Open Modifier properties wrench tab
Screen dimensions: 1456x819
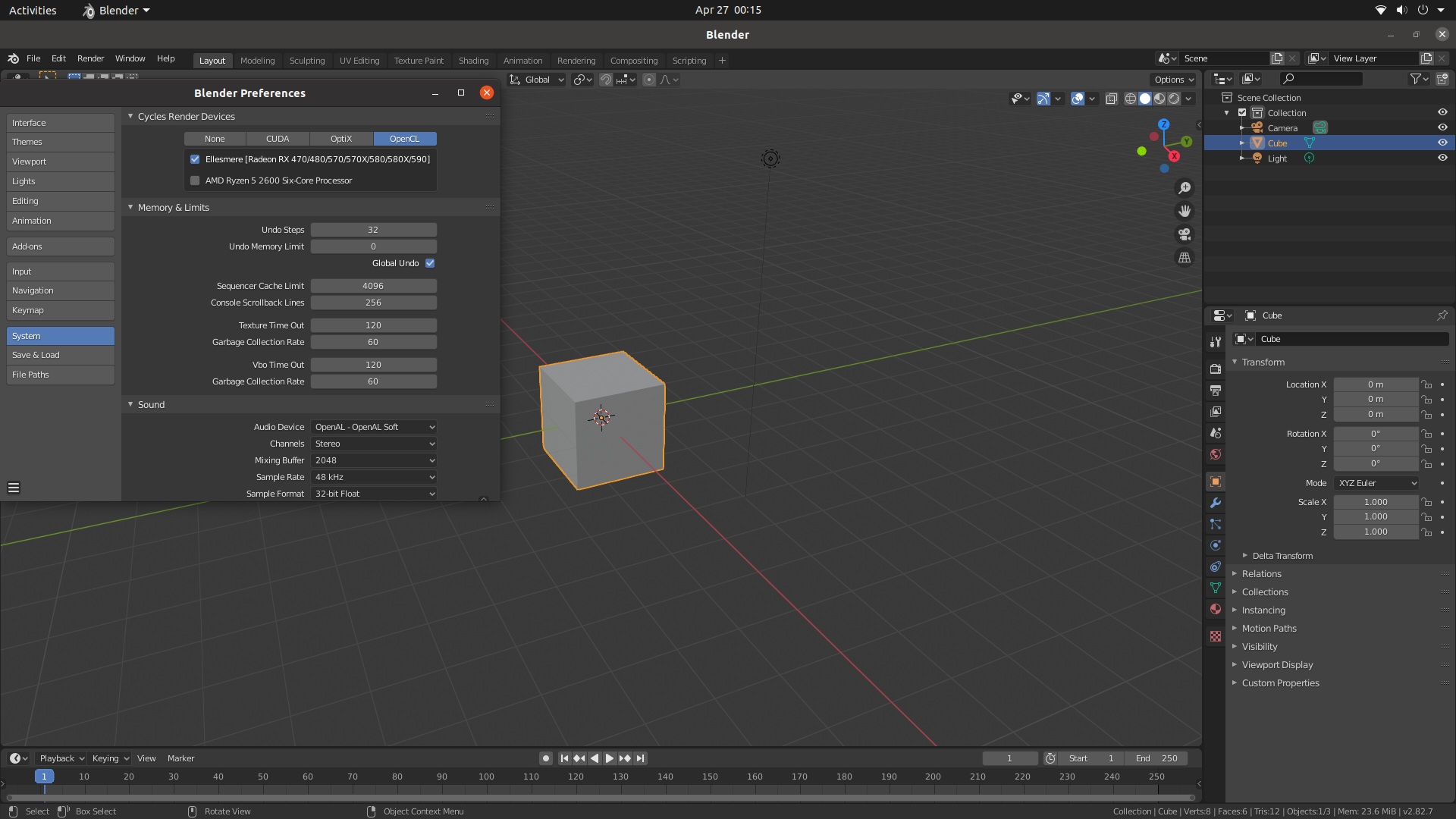tap(1216, 503)
